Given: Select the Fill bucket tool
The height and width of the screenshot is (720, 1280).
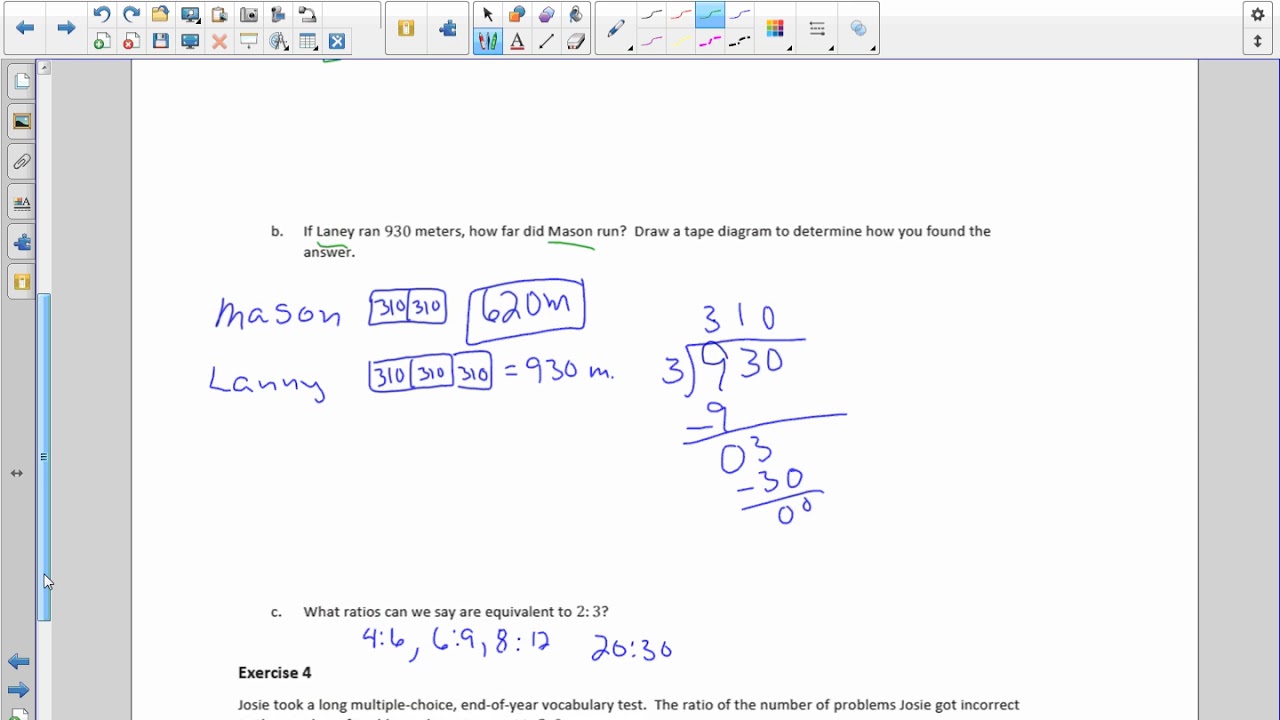Looking at the screenshot, I should click(x=576, y=14).
